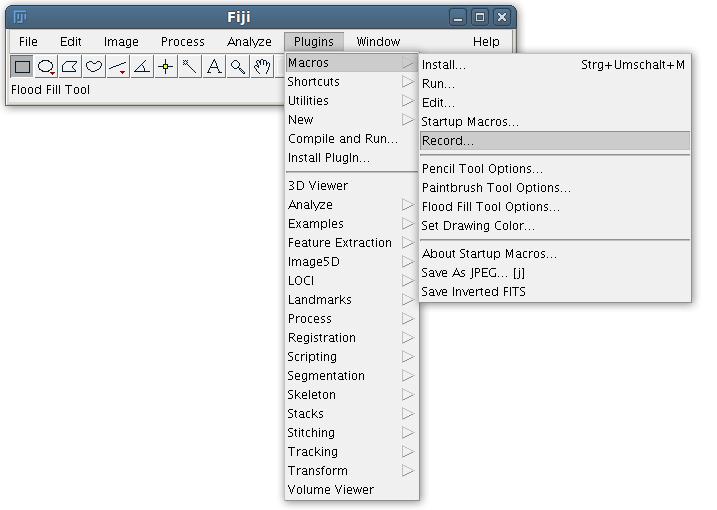Expand the Transform submenu
Screen dimensions: 717x510
(351, 471)
